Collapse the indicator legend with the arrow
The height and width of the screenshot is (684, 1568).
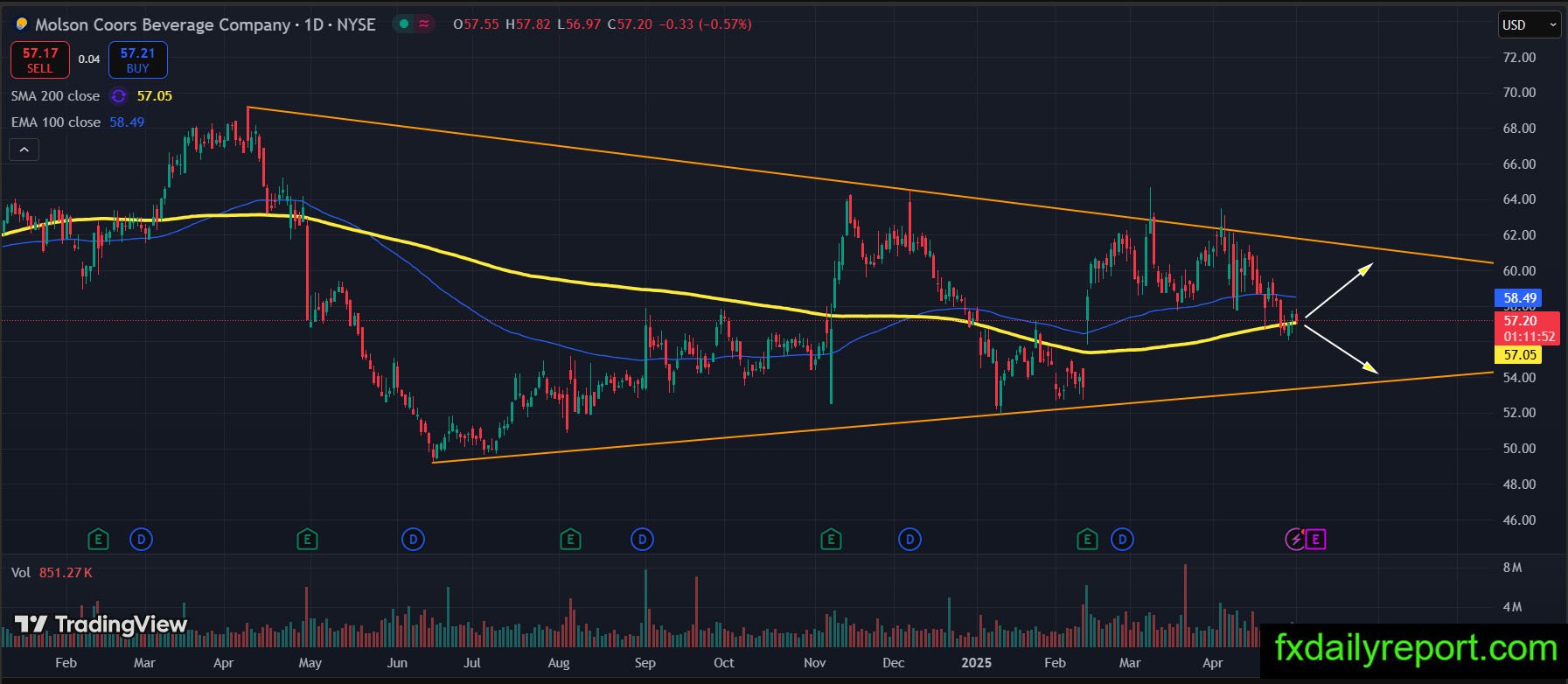[24, 150]
